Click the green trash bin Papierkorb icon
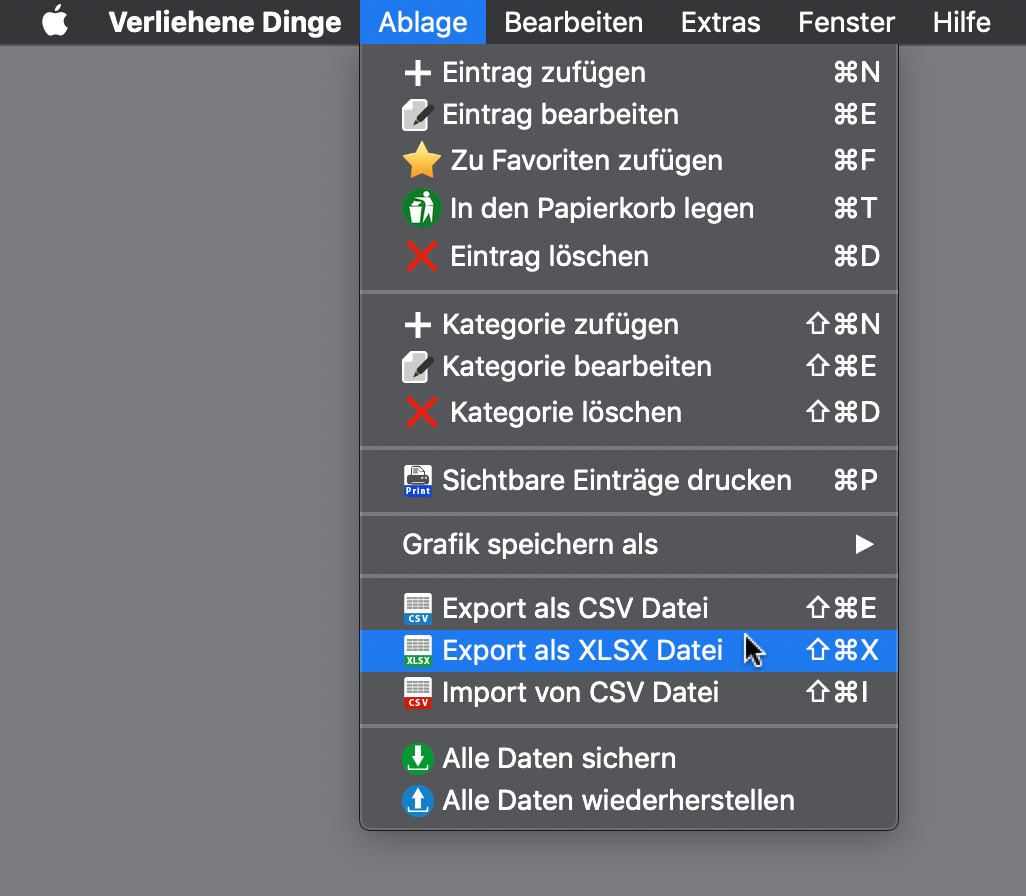The width and height of the screenshot is (1026, 896). 421,208
